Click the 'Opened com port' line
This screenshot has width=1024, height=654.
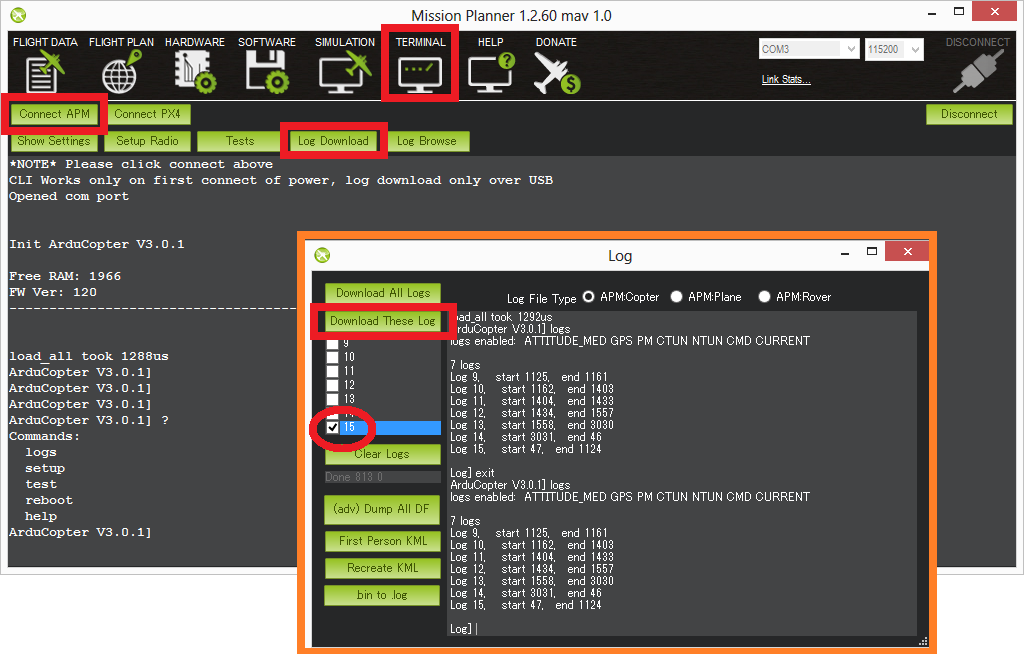(x=69, y=197)
